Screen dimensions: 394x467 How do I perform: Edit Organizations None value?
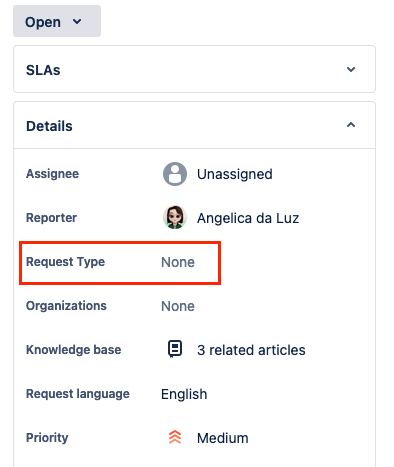pos(178,306)
